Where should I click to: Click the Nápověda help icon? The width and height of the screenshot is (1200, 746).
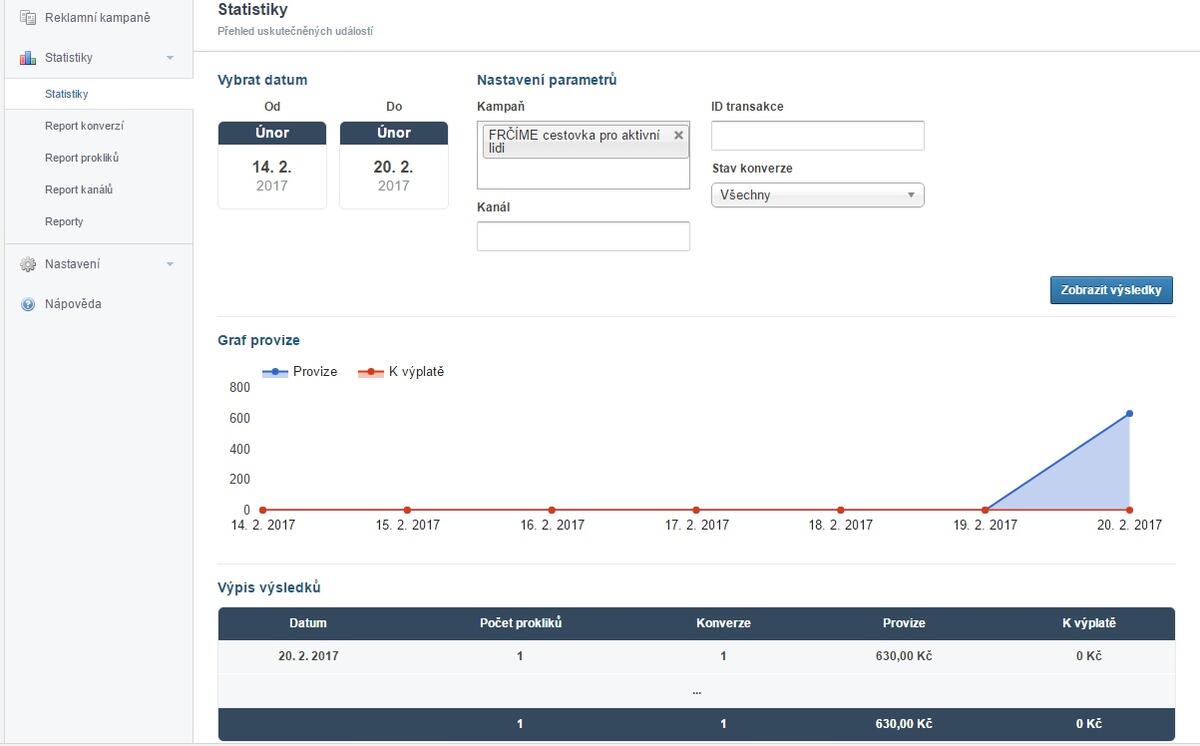[28, 304]
